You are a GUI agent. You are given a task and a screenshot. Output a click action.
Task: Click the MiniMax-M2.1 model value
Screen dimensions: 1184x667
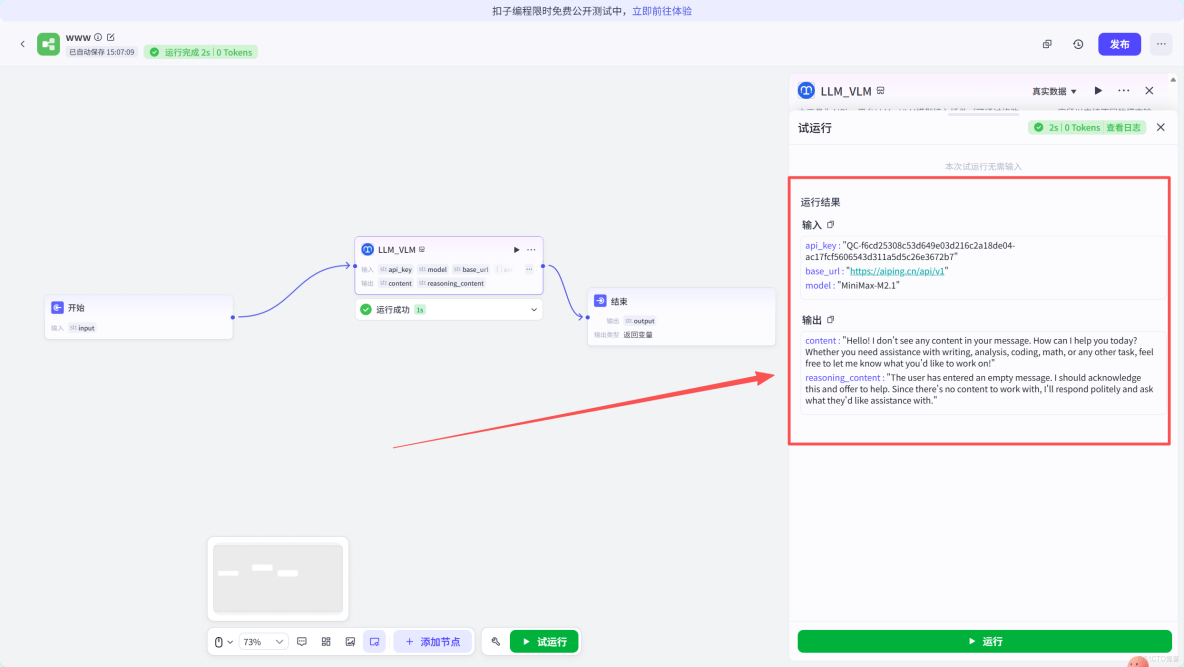[x=868, y=286]
